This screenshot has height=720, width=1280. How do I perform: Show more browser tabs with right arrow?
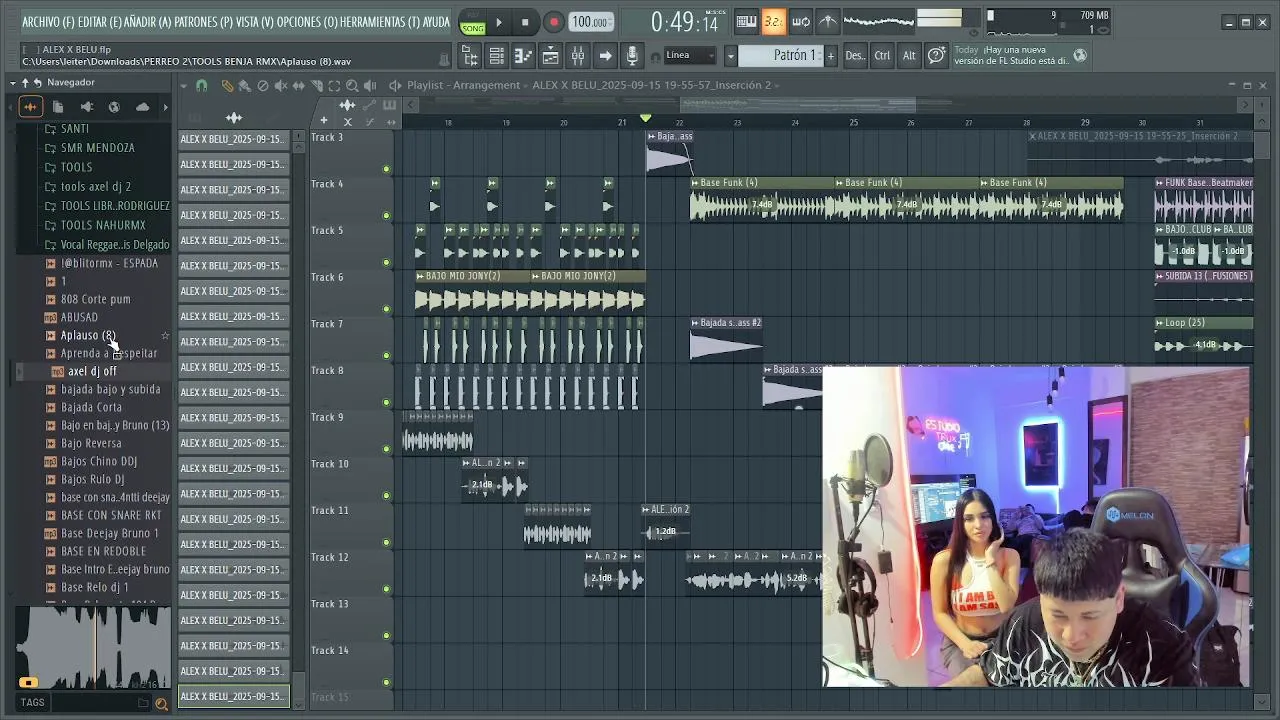165,107
